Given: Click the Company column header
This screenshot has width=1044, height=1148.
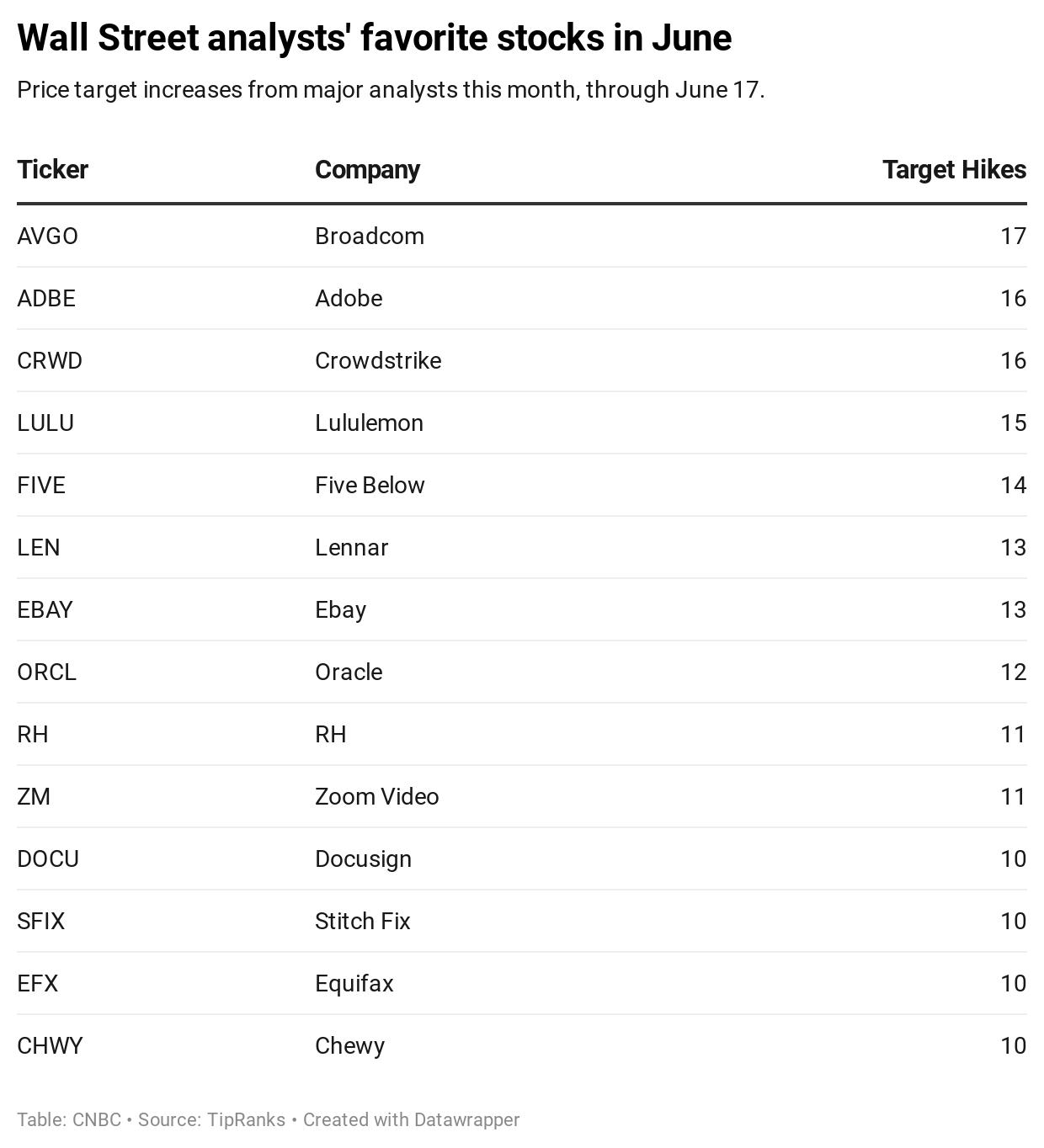Looking at the screenshot, I should pyautogui.click(x=367, y=170).
